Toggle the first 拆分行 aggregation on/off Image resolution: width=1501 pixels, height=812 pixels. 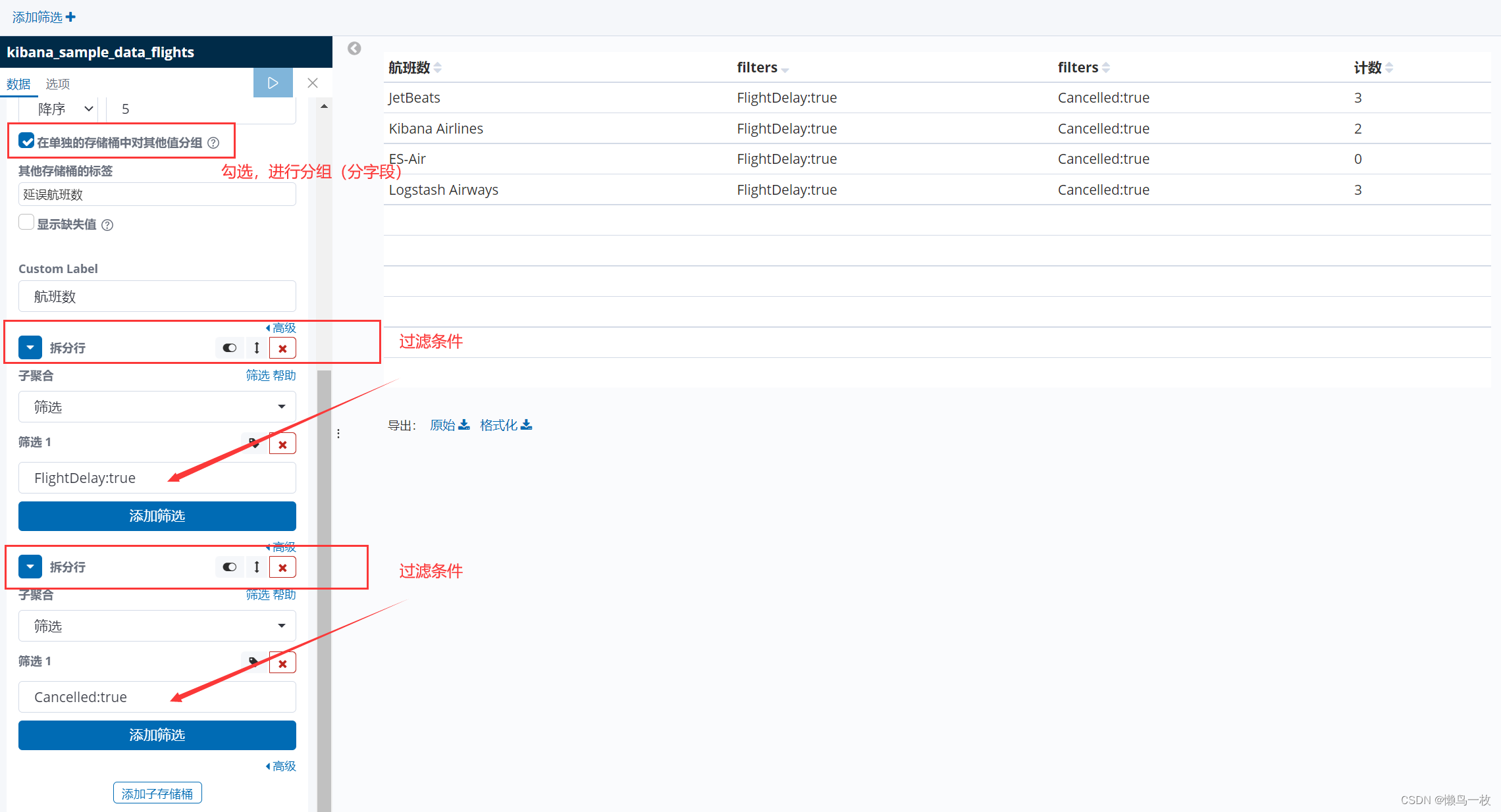coord(229,348)
